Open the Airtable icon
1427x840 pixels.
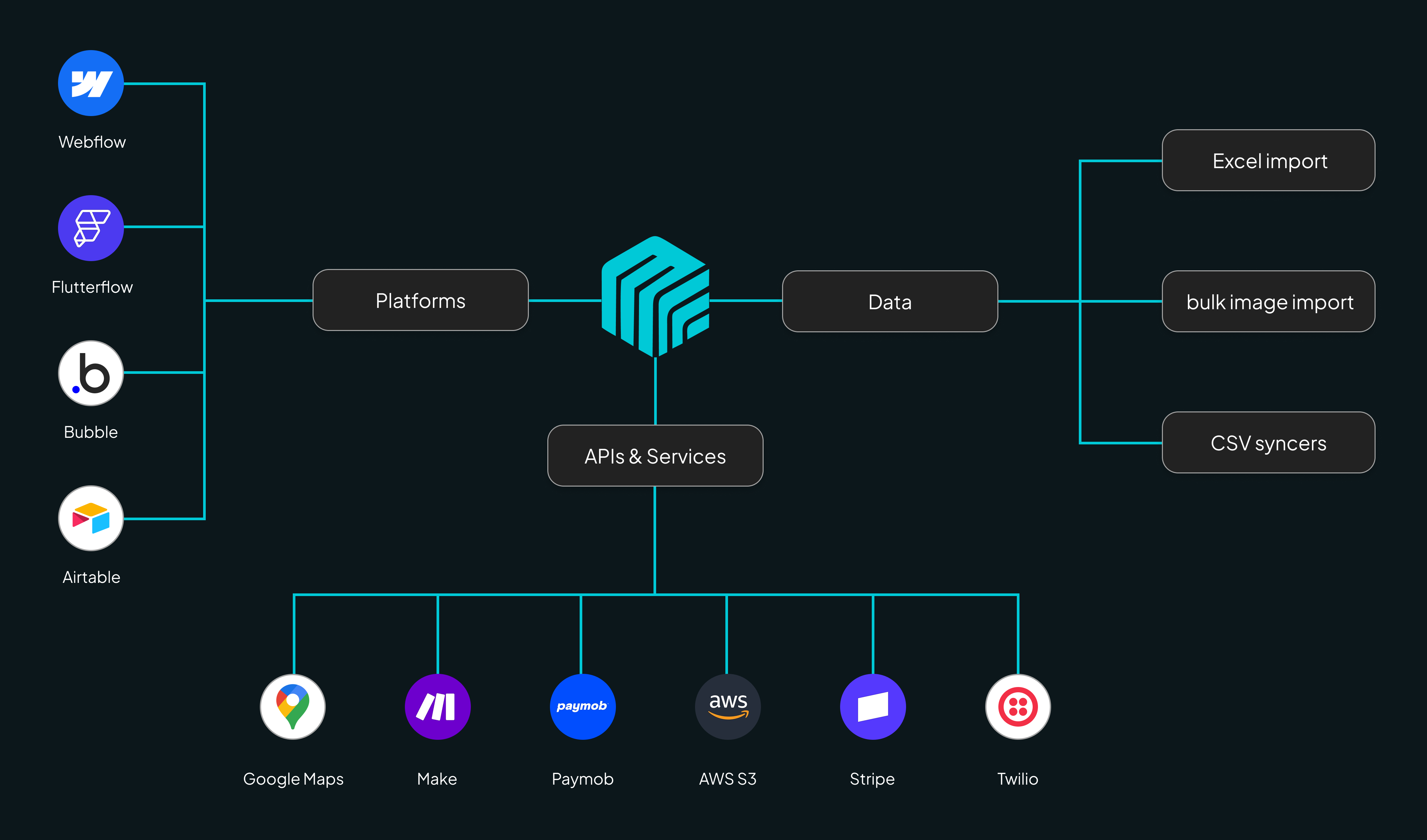pos(91,518)
